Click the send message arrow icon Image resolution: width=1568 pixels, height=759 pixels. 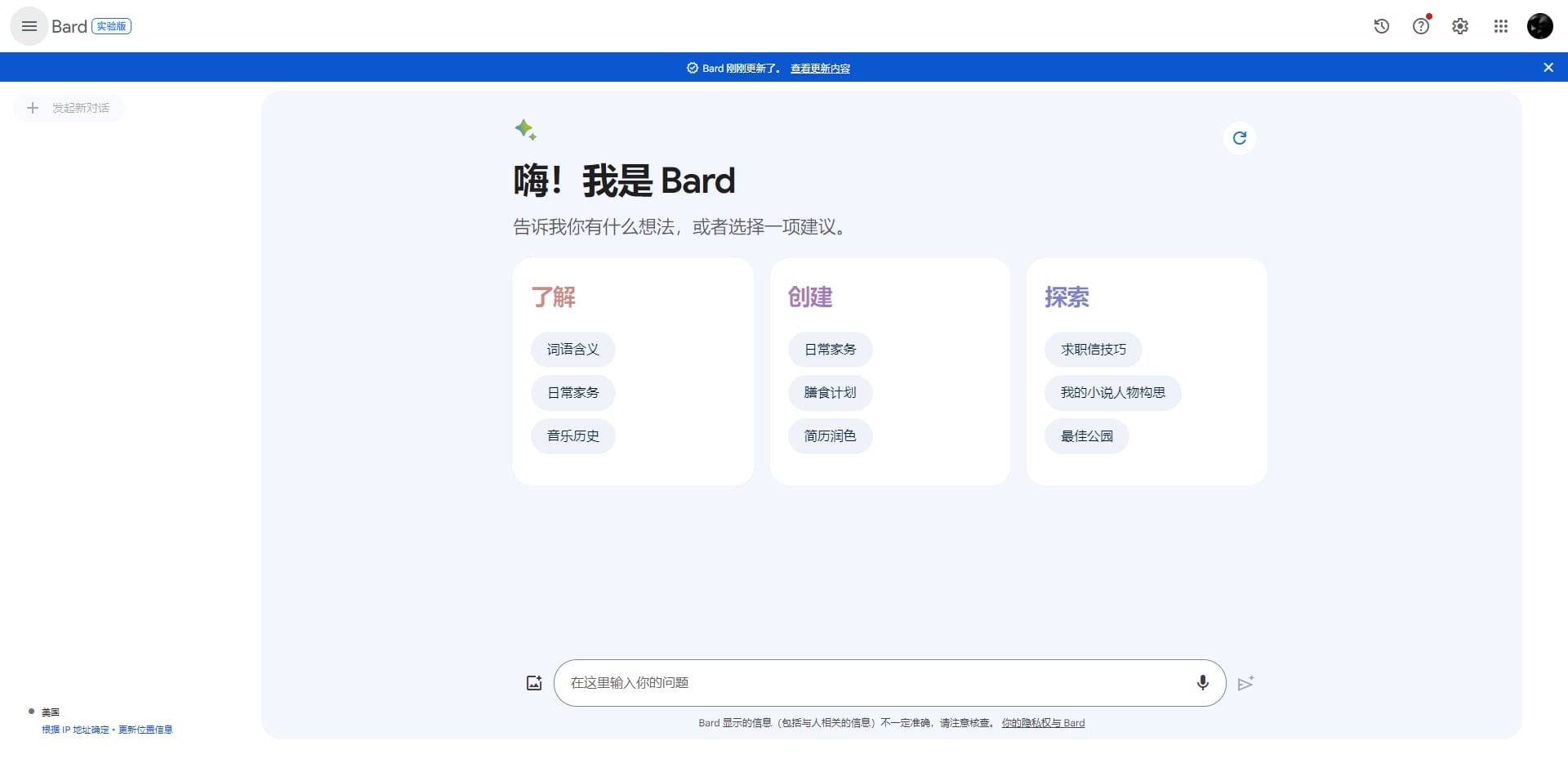pos(1245,683)
